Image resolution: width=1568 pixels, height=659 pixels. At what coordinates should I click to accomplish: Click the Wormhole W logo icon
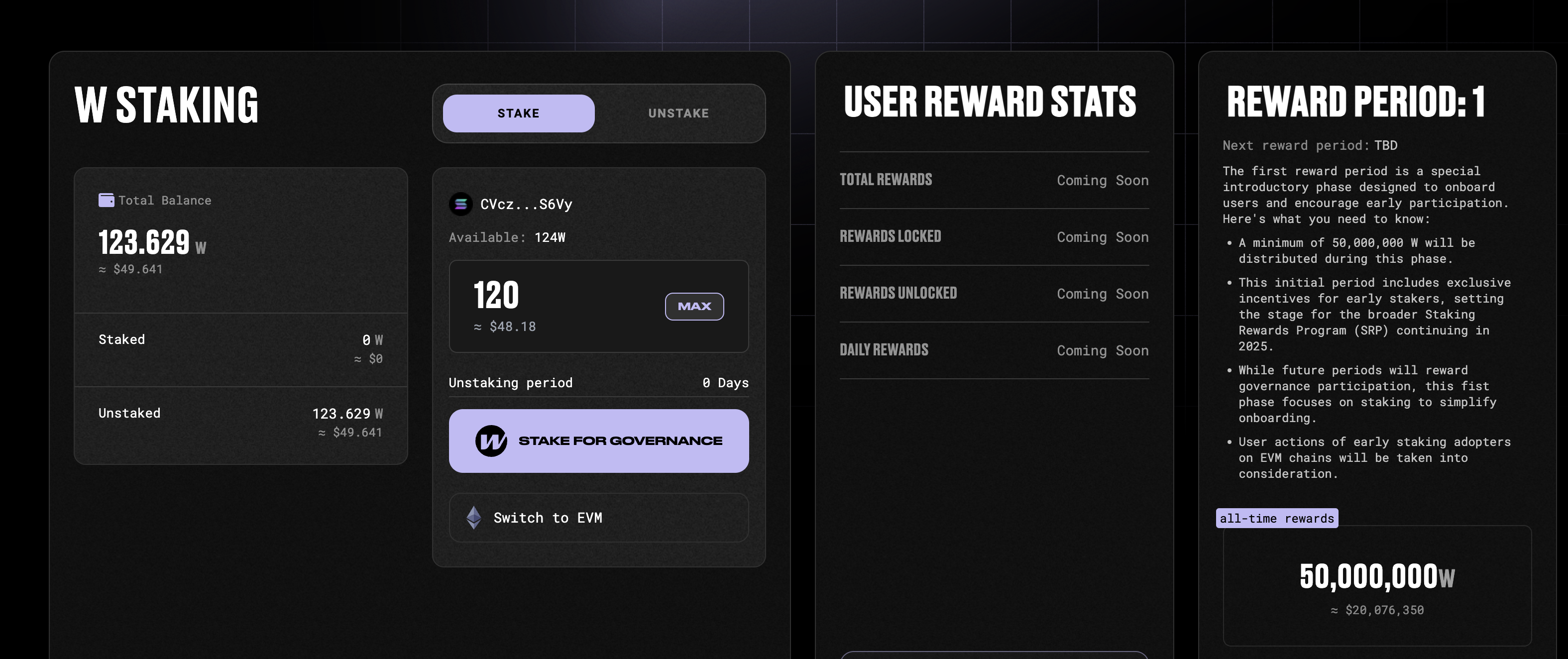click(x=491, y=441)
